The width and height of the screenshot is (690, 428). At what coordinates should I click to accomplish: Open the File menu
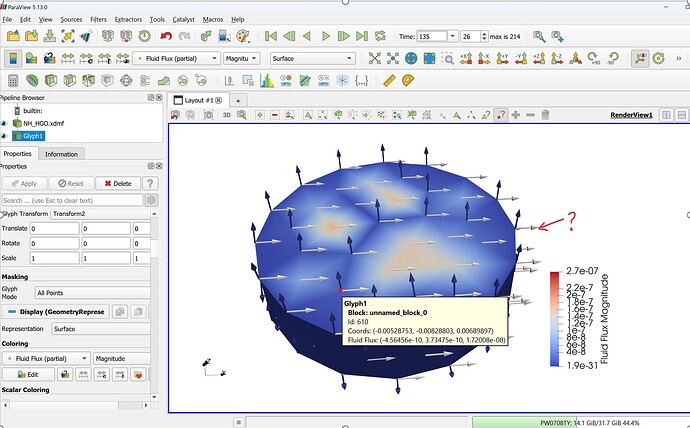(x=7, y=19)
